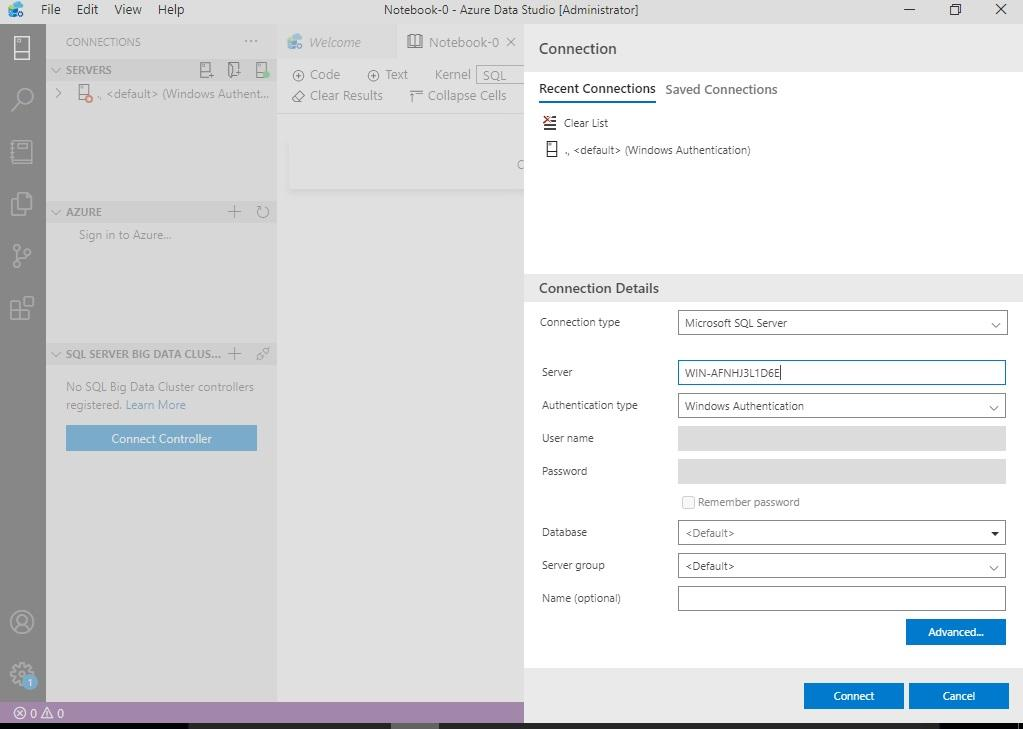Open the Accounts icon in activity bar

[x=22, y=622]
